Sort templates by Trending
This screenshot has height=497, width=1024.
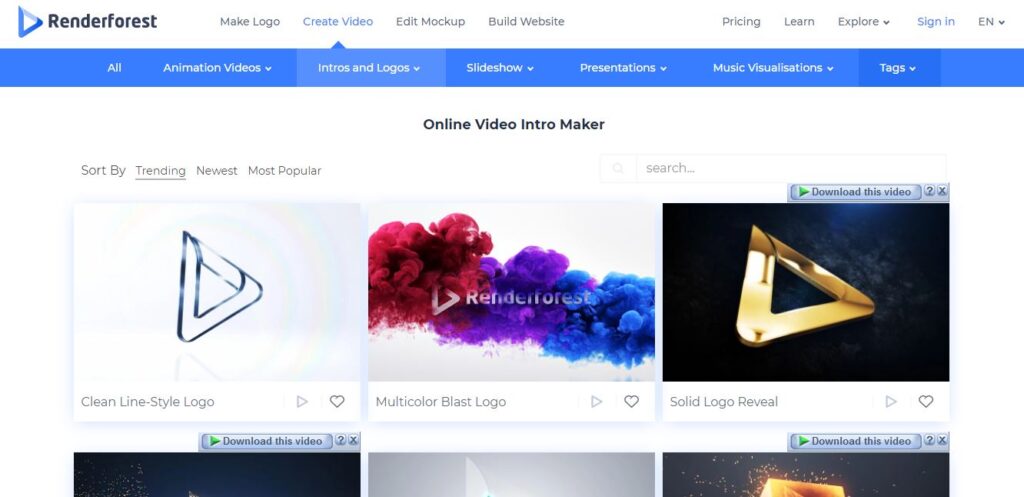tap(161, 170)
